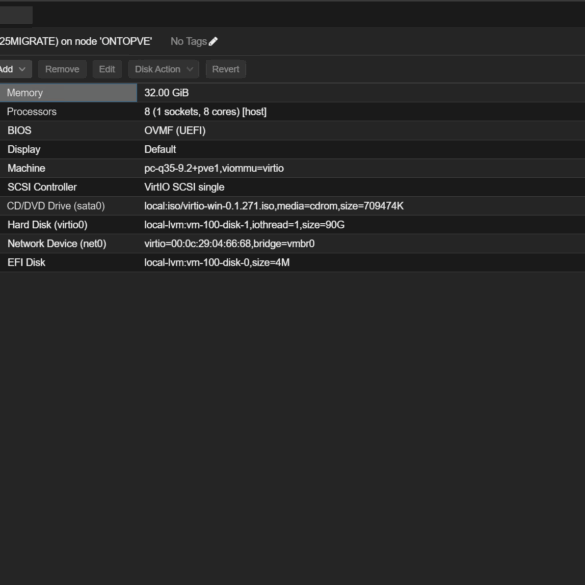Click the pencil icon next to No Tags
This screenshot has width=585, height=585.
[x=213, y=41]
